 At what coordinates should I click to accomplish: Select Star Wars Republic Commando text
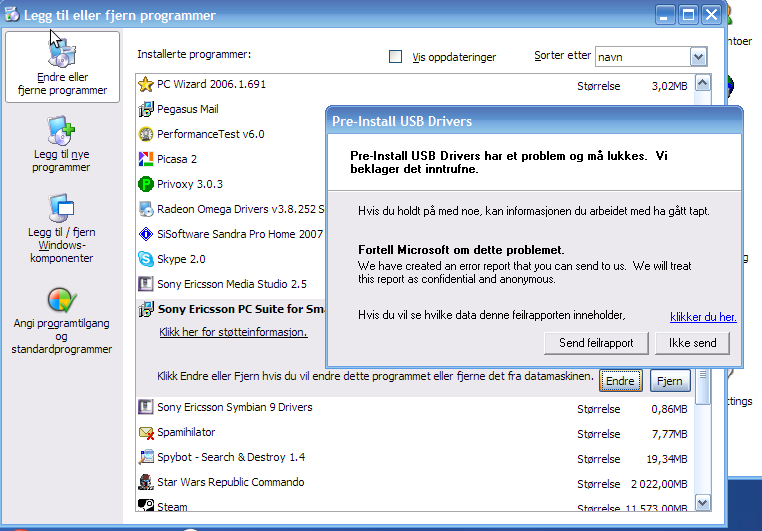click(x=231, y=482)
